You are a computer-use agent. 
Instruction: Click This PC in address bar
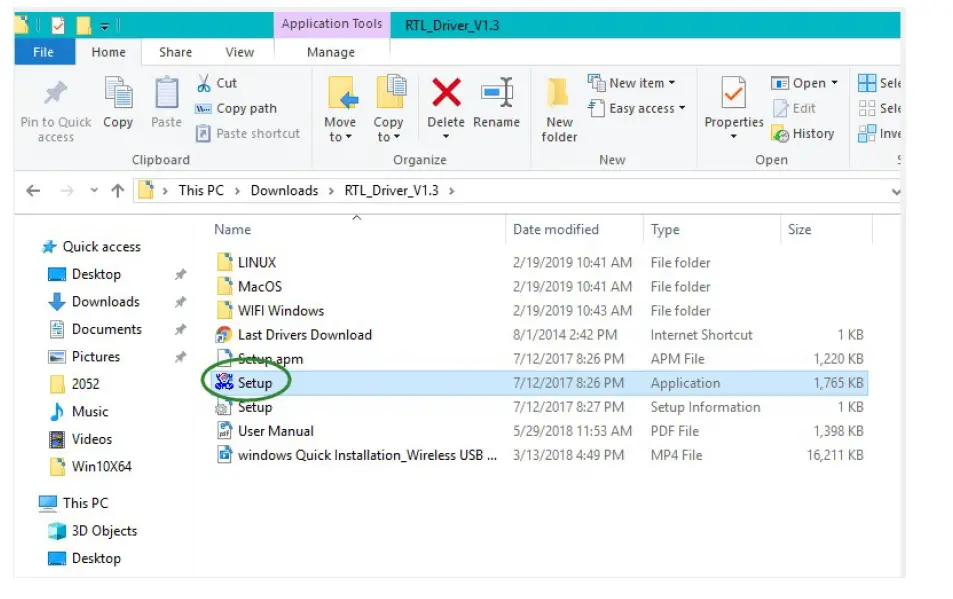201,191
